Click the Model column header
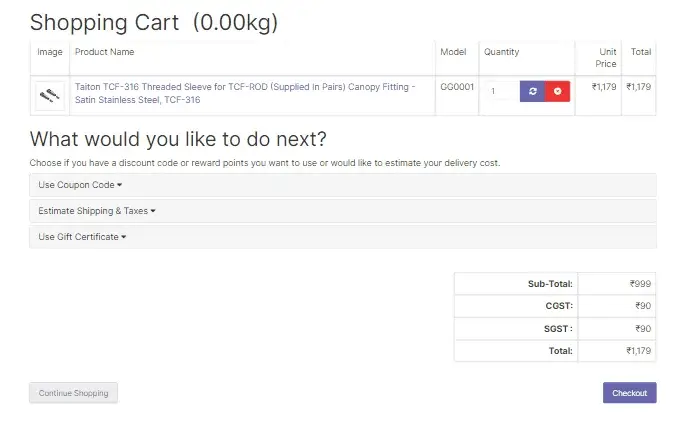Image resolution: width=692 pixels, height=427 pixels. pyautogui.click(x=453, y=52)
